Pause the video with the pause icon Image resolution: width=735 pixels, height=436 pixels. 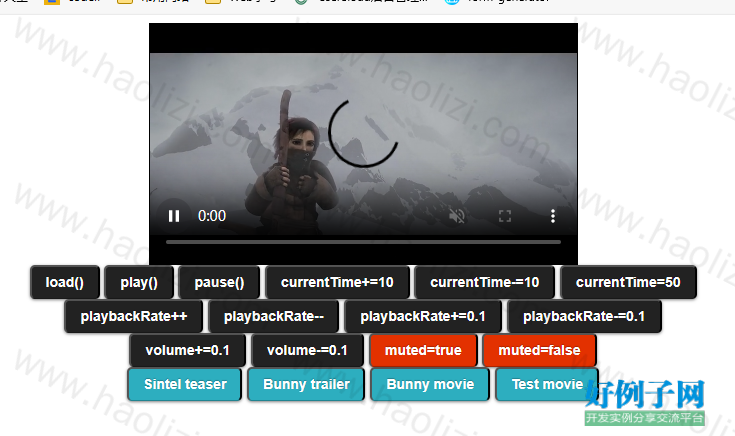click(174, 216)
